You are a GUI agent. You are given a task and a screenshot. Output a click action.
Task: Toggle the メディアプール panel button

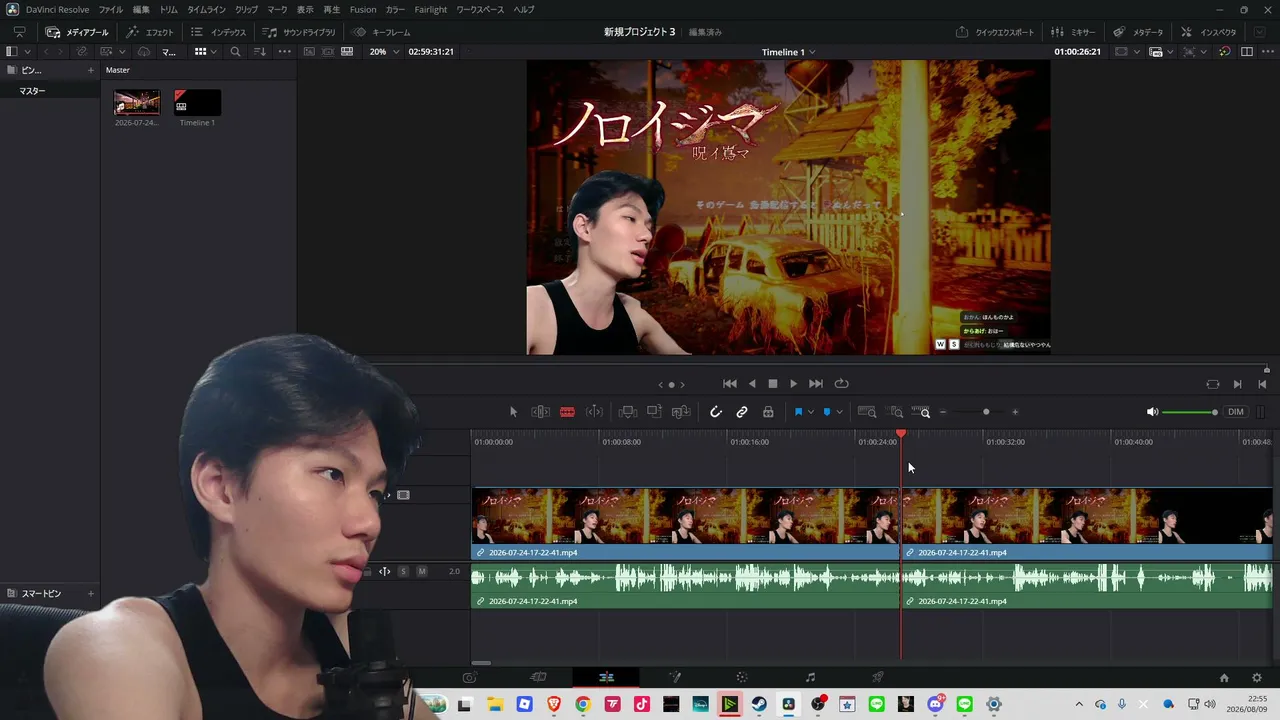tap(77, 32)
